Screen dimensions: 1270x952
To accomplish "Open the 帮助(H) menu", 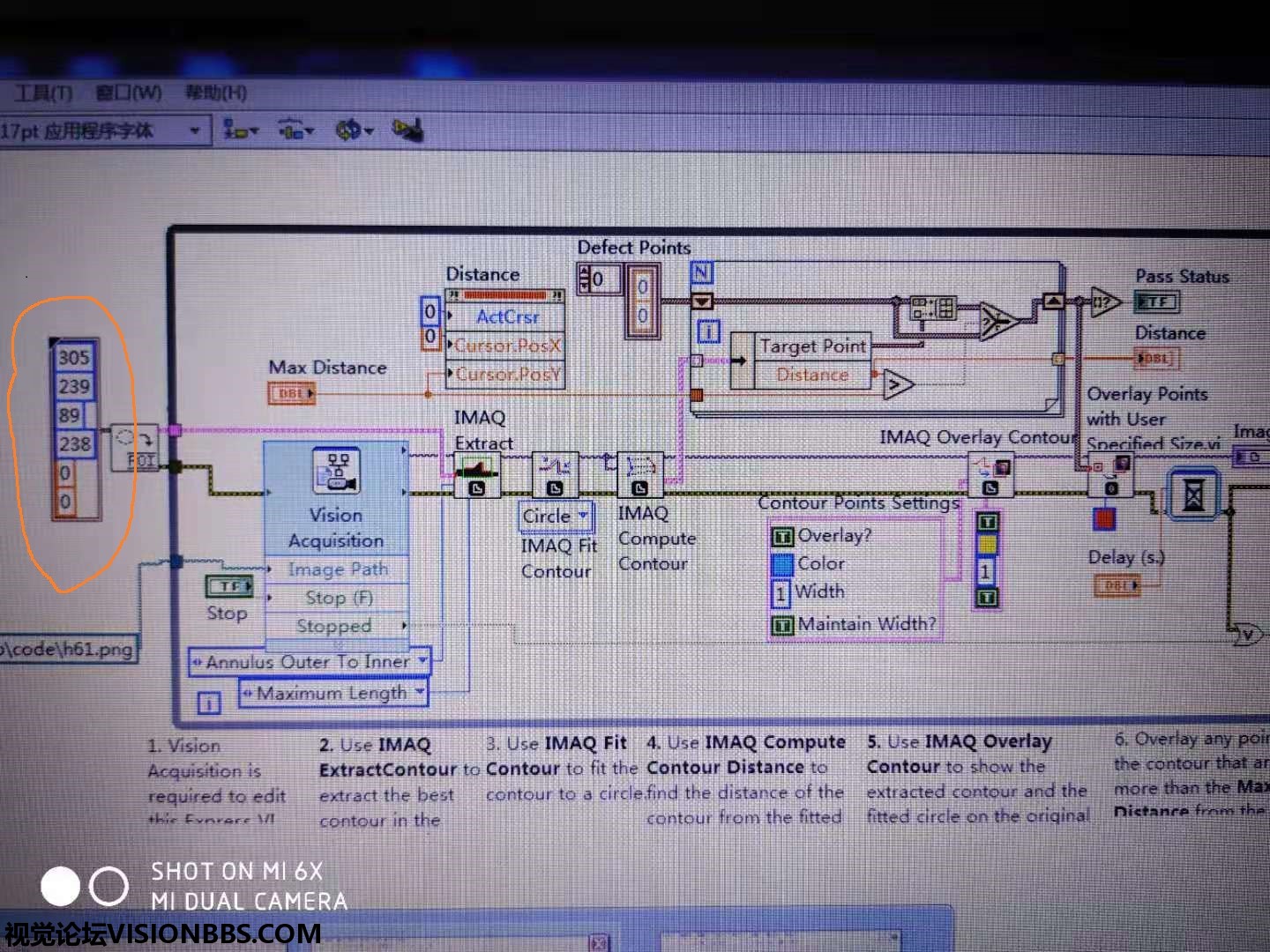I will [x=215, y=93].
